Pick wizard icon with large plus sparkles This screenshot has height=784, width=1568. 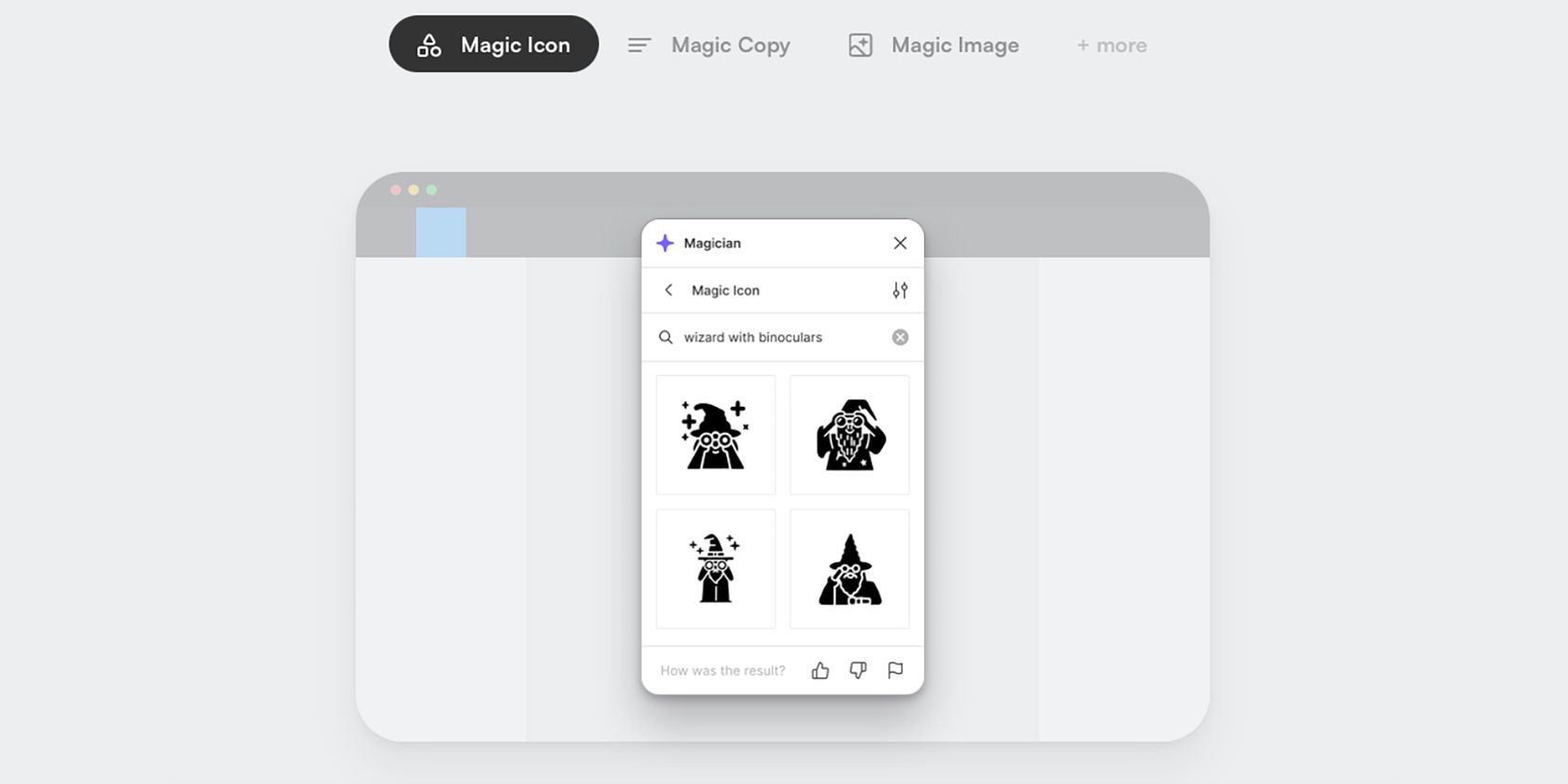click(x=716, y=435)
